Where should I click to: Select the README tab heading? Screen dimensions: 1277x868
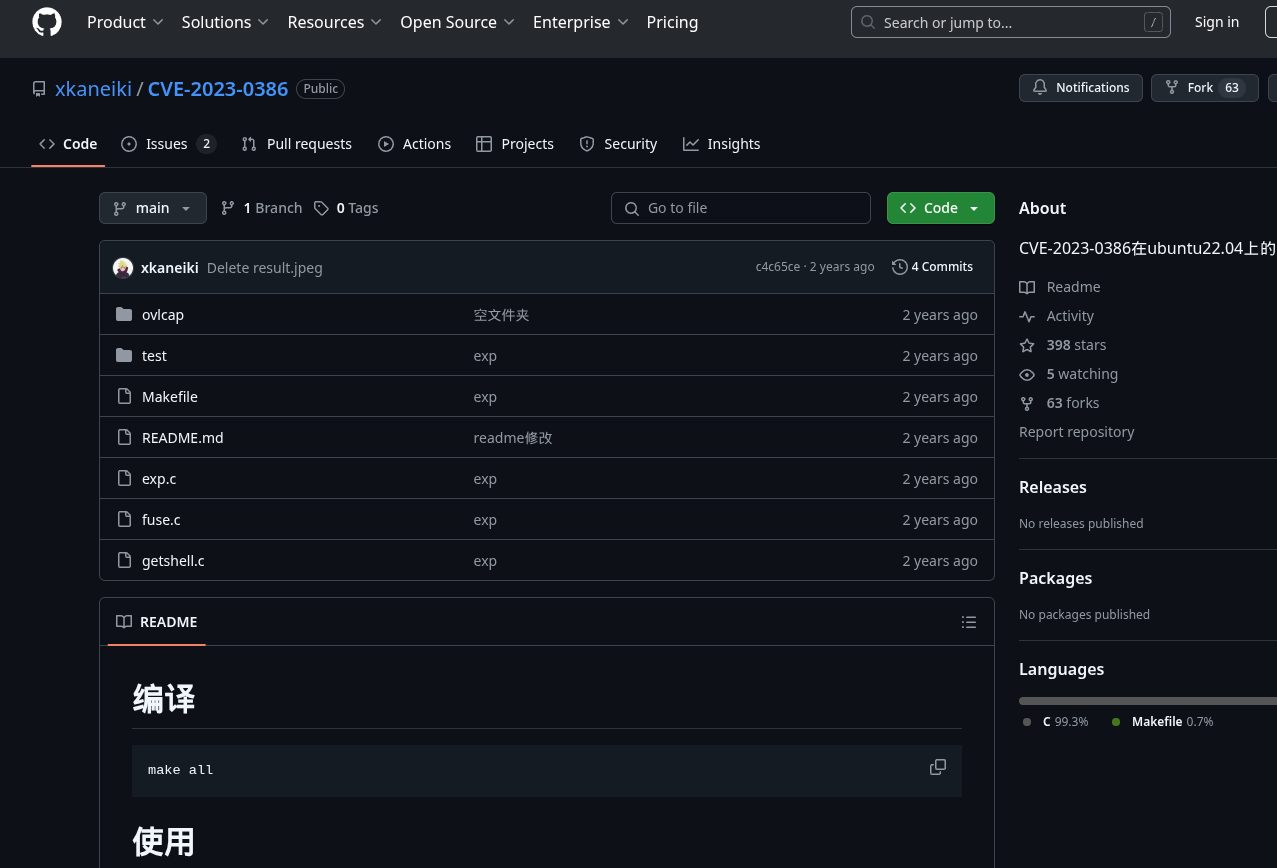pos(157,622)
